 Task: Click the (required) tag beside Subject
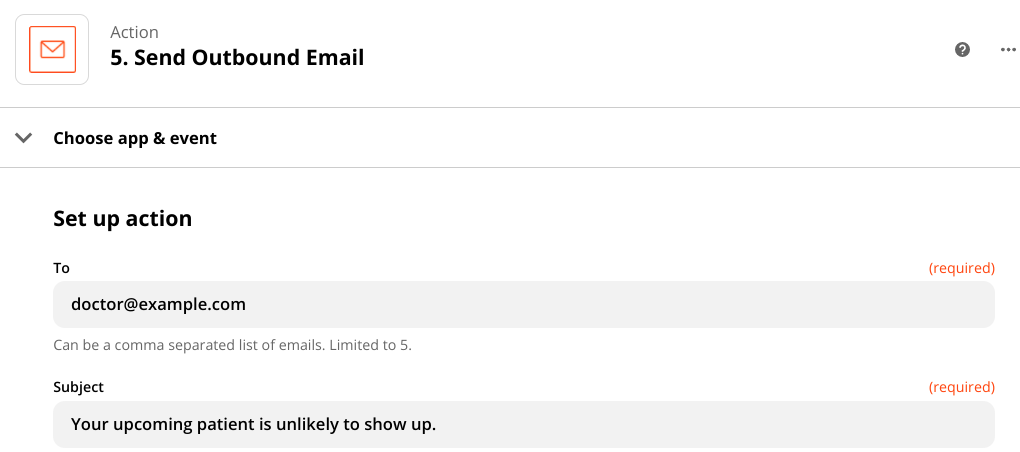tap(961, 388)
